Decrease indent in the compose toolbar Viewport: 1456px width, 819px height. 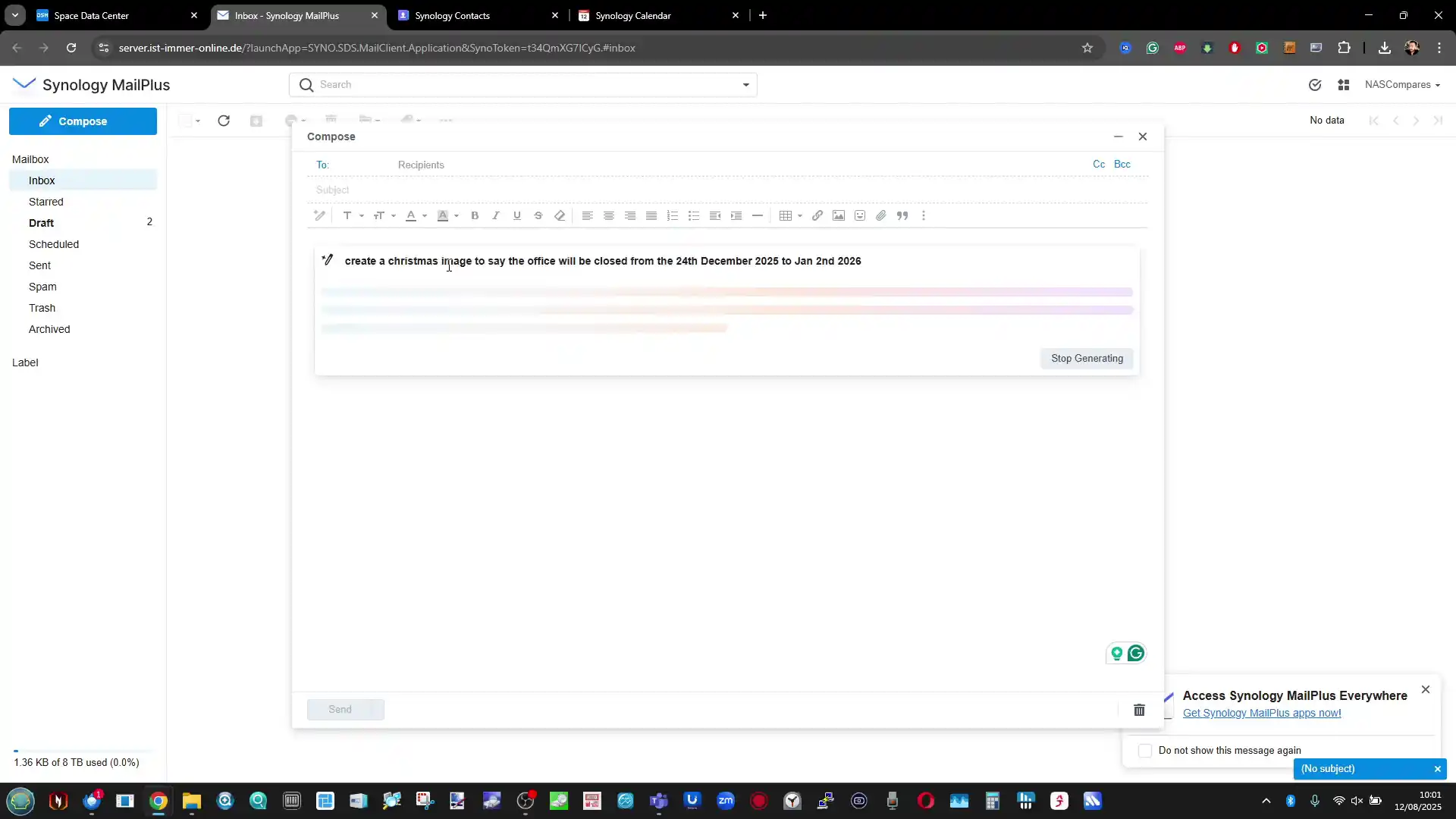click(x=715, y=216)
